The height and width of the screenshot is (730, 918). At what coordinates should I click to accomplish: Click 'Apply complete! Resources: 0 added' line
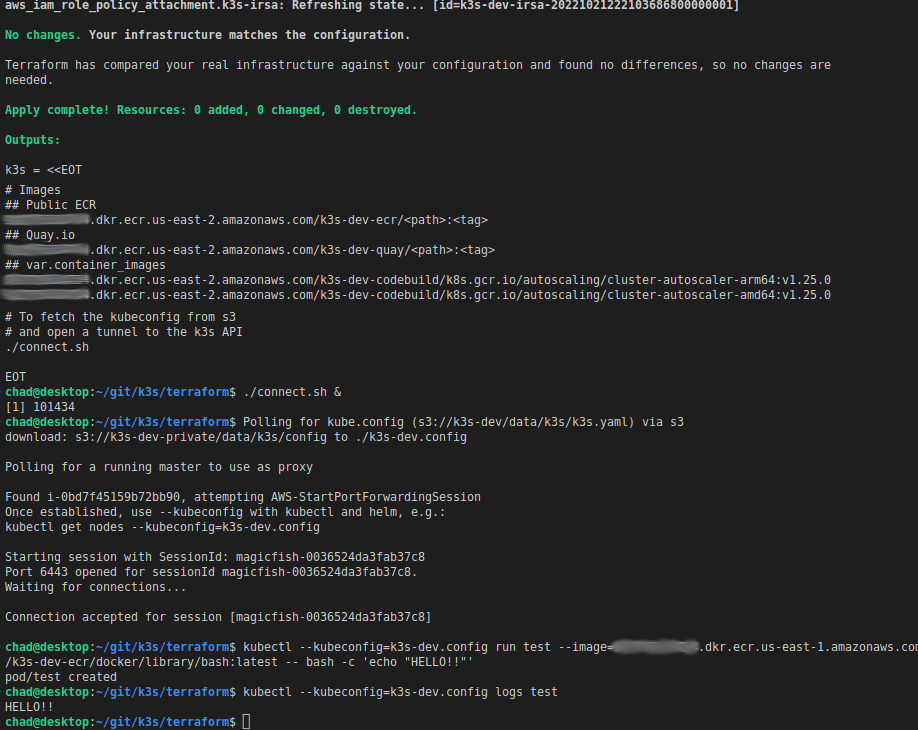pos(211,110)
